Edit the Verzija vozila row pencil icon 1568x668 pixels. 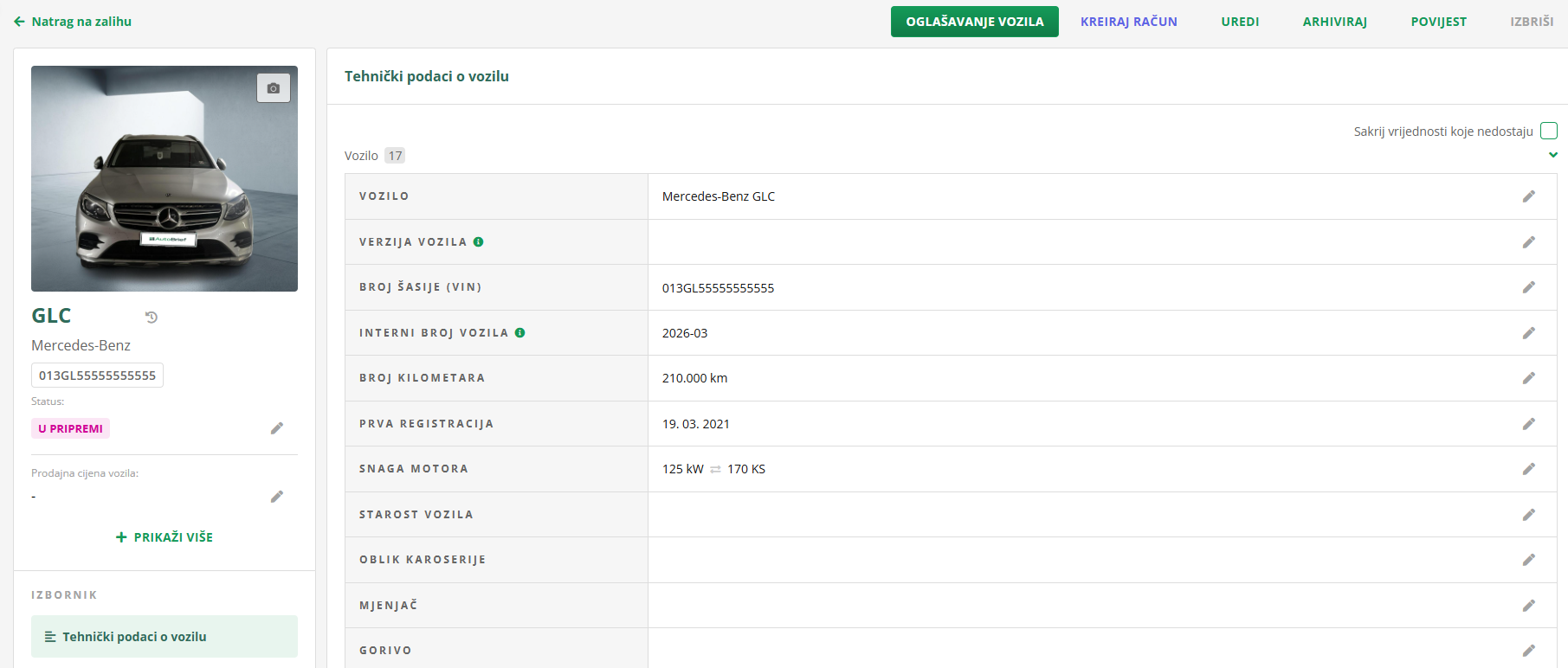point(1529,242)
